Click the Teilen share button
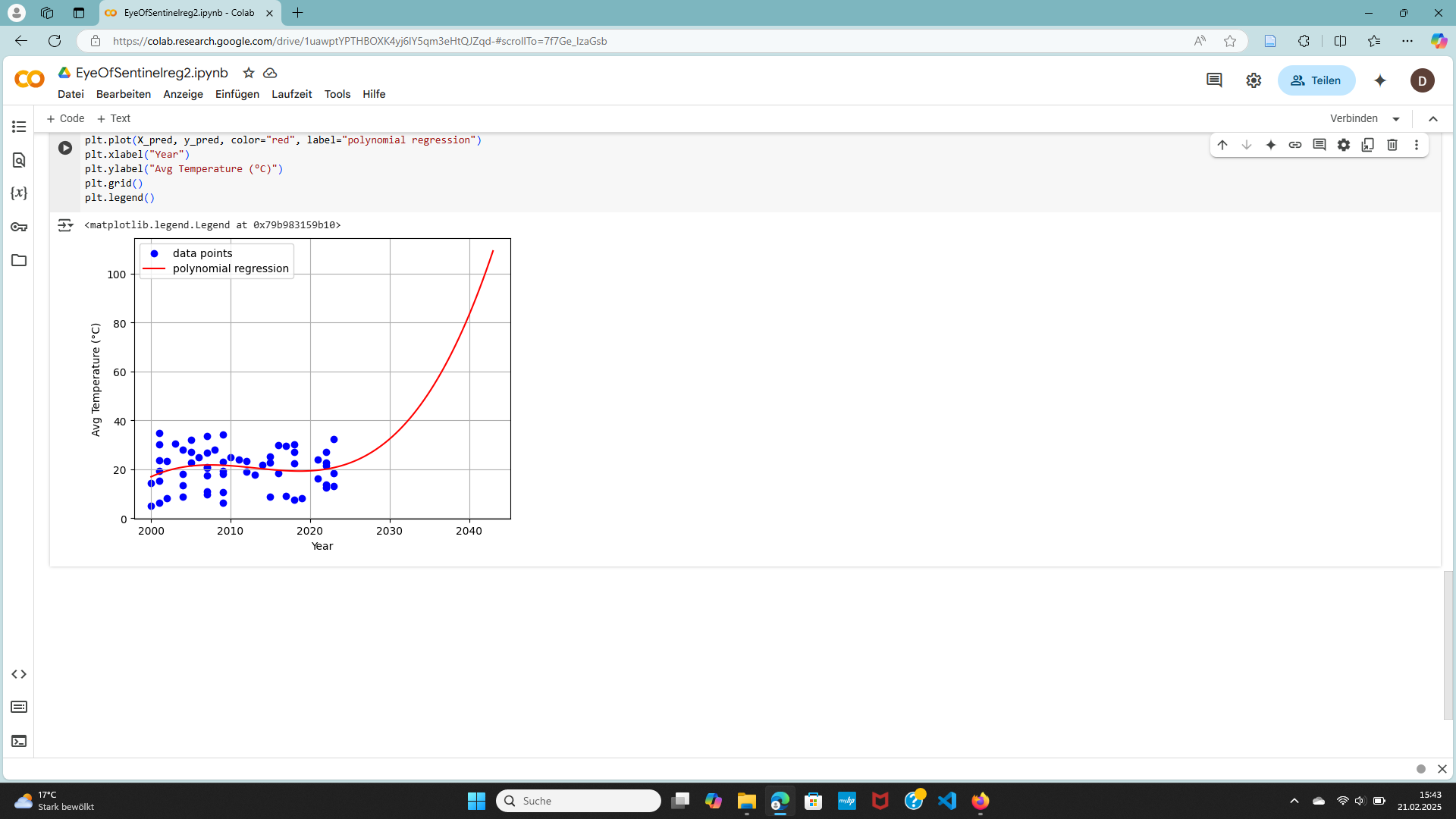1456x819 pixels. 1316,80
